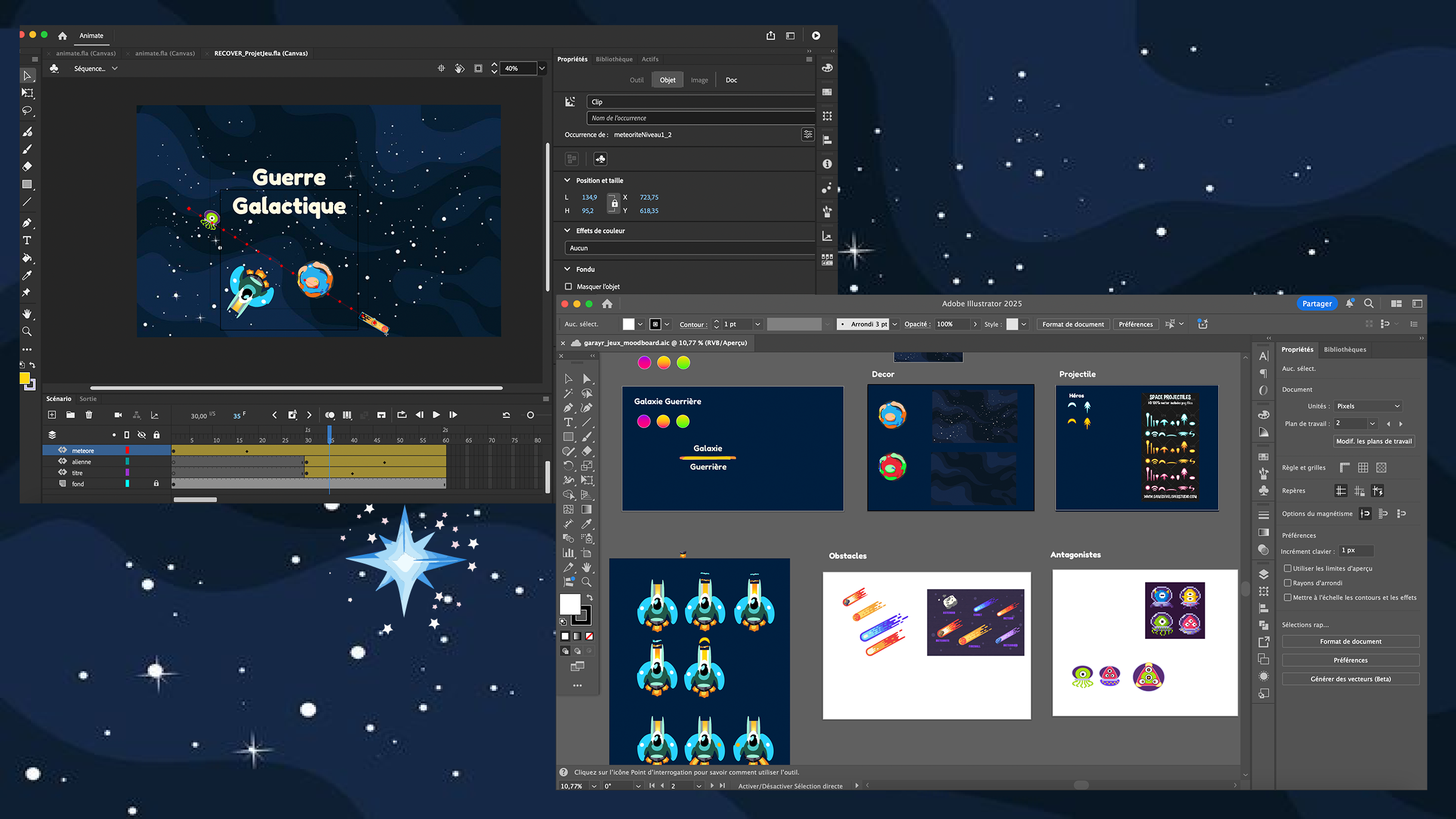
Task: Select the Paint Bucket tool in Animate
Action: 27,258
